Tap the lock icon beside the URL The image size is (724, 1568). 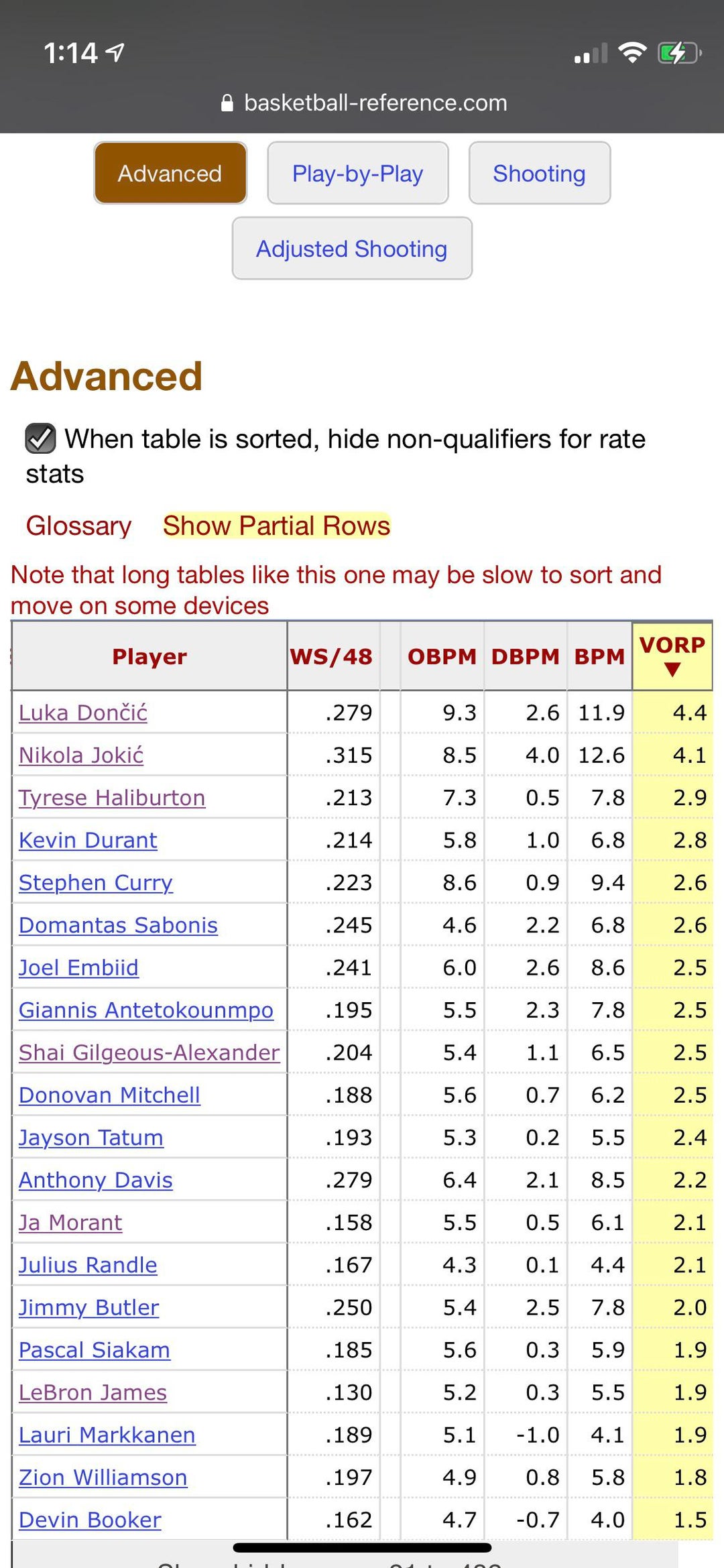click(227, 103)
